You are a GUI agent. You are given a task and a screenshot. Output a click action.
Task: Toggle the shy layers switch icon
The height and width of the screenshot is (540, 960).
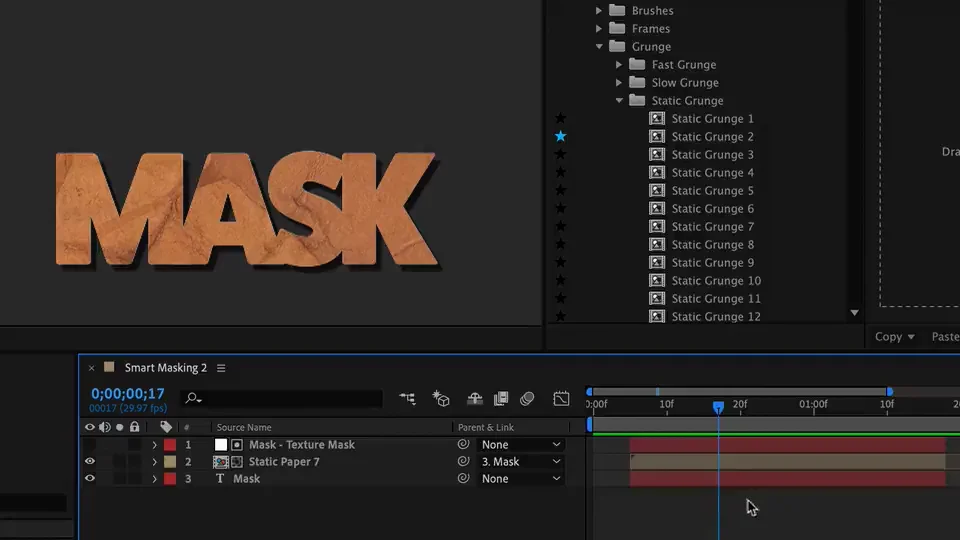[x=475, y=399]
